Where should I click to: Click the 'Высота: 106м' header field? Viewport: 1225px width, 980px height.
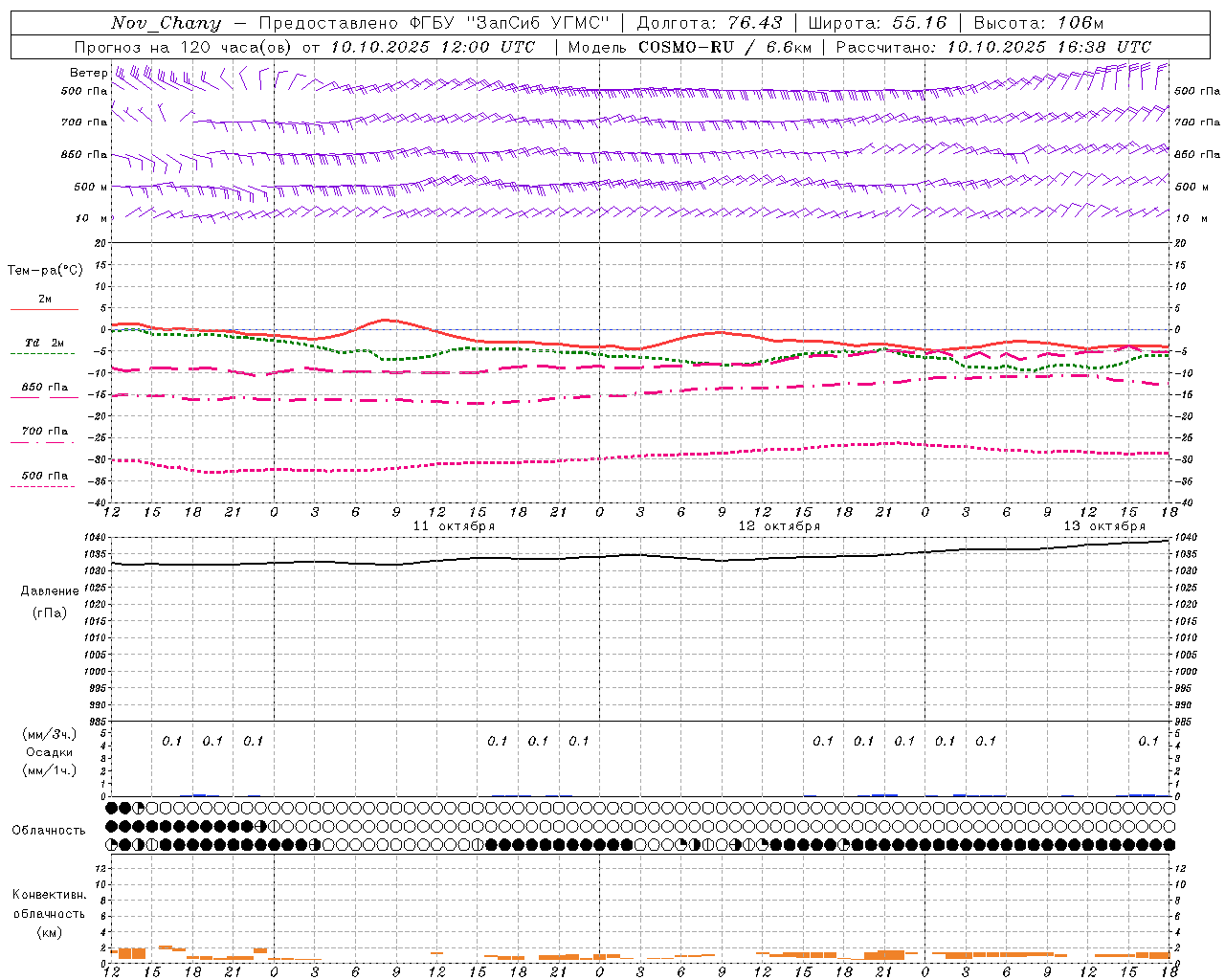pos(1038,23)
